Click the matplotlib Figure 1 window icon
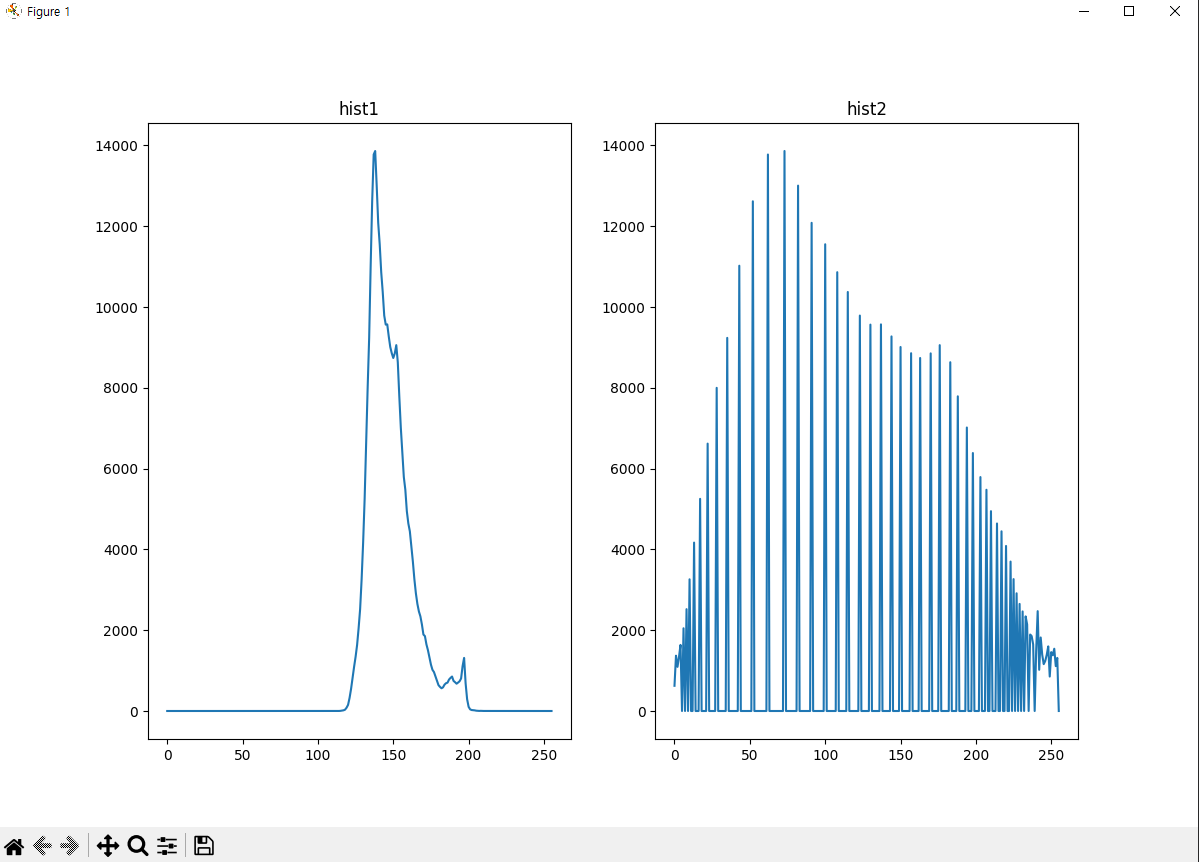This screenshot has width=1199, height=862. tap(13, 11)
